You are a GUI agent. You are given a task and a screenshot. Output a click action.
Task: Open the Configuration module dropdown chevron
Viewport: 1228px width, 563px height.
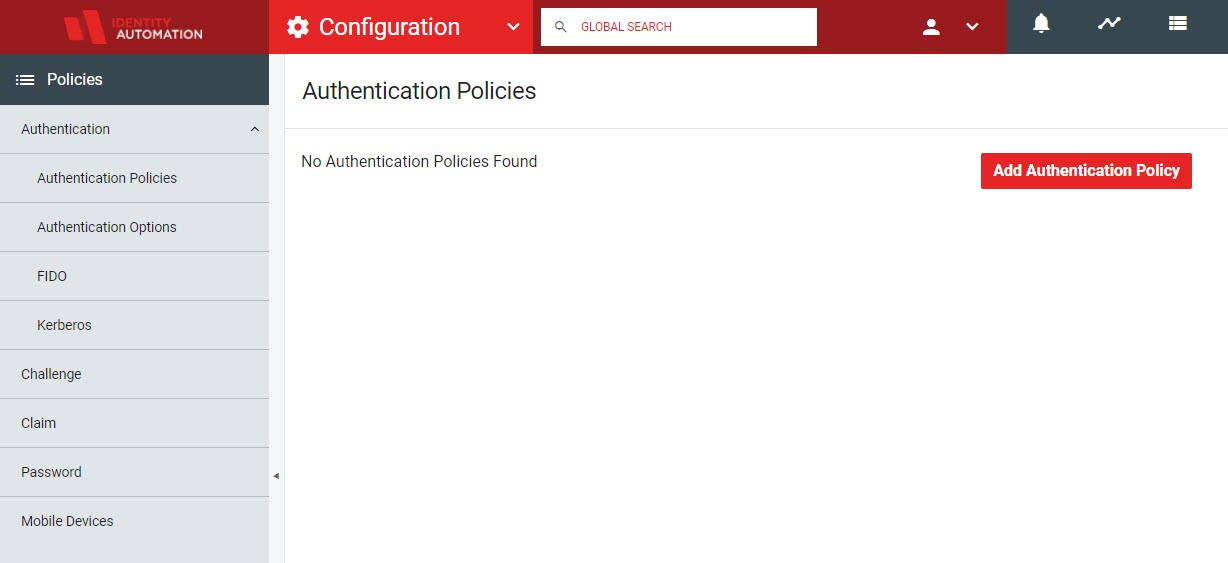[x=514, y=27]
